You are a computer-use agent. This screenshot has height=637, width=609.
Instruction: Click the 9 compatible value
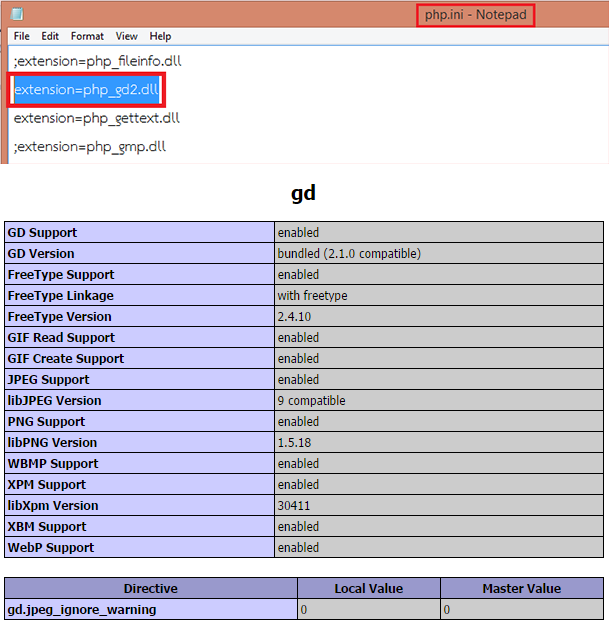[x=312, y=401]
